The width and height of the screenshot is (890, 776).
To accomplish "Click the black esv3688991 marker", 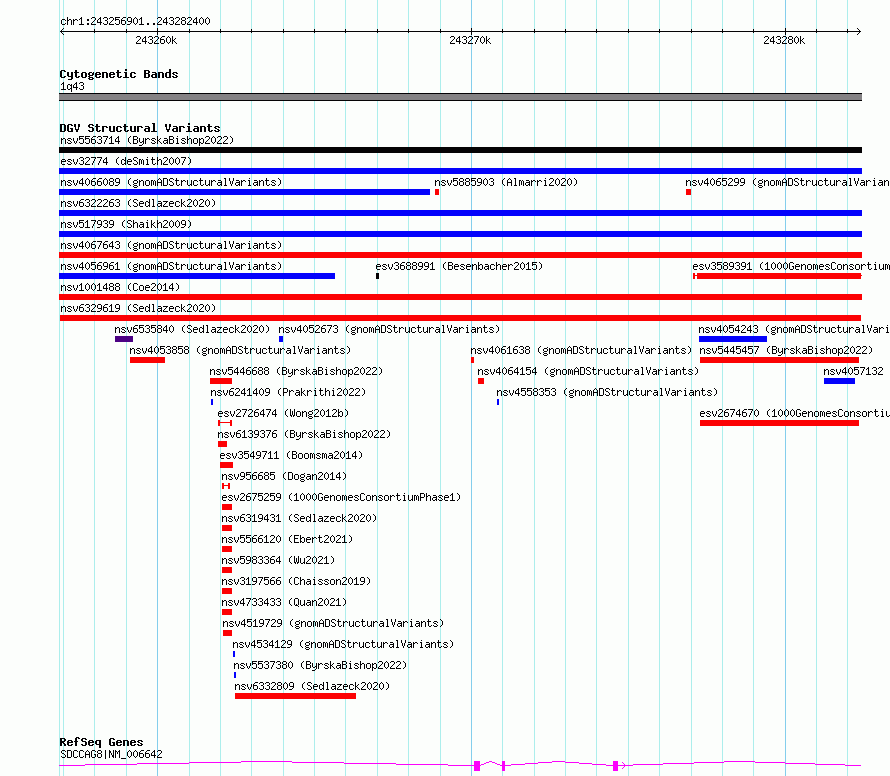I will point(377,276).
